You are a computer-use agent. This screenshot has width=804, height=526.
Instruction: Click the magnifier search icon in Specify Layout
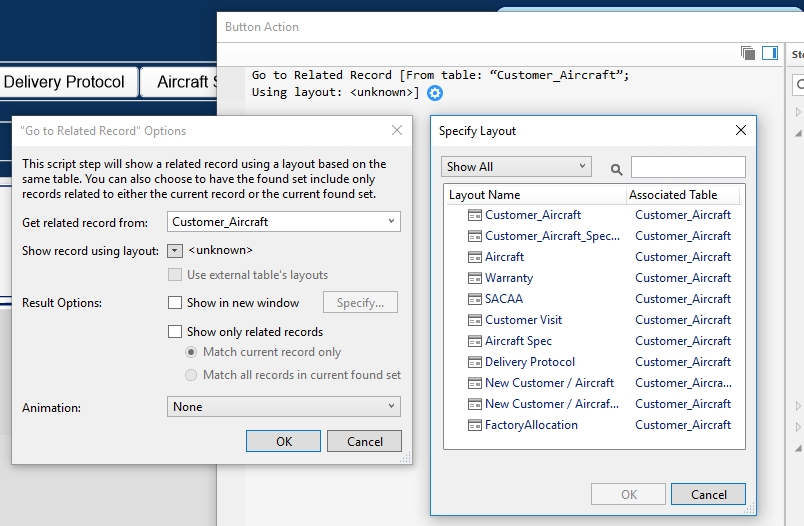coord(616,169)
